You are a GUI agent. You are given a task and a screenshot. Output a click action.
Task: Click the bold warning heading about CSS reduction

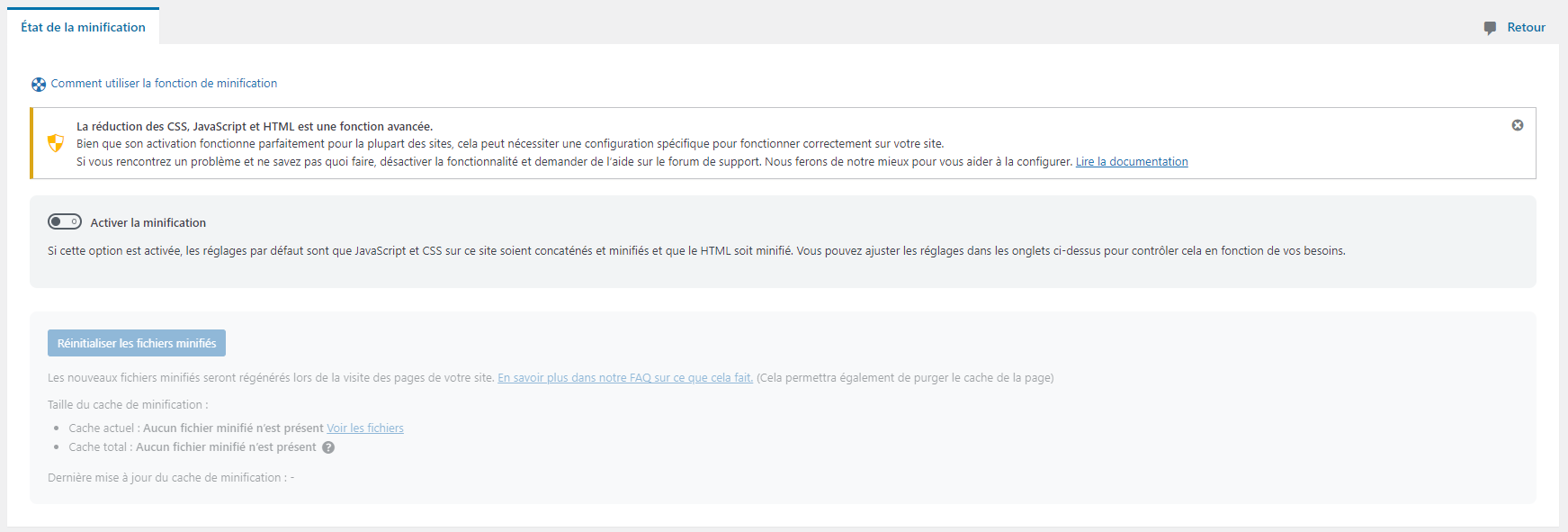(254, 127)
